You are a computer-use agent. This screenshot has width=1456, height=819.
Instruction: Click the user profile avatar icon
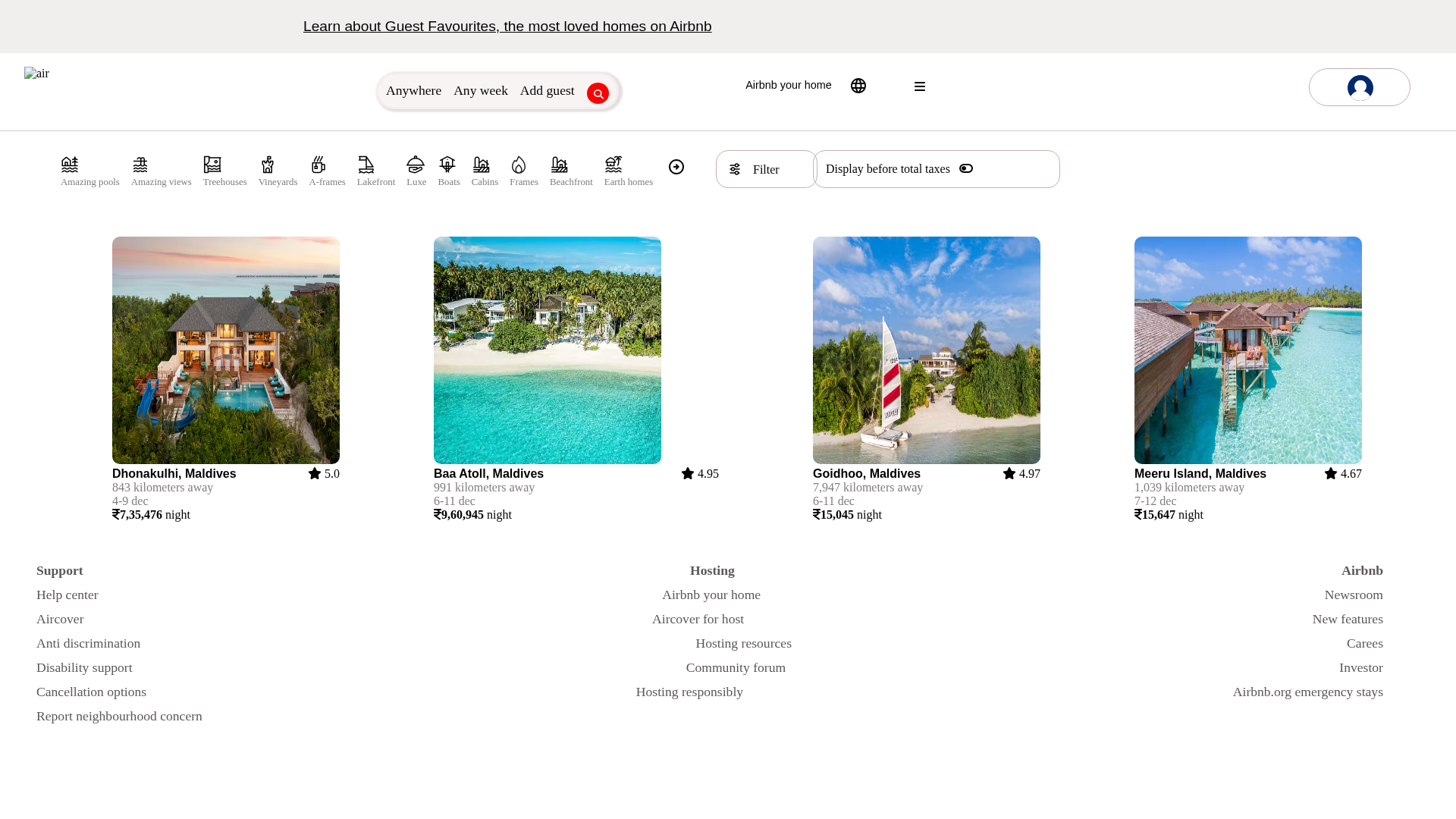click(x=1360, y=87)
